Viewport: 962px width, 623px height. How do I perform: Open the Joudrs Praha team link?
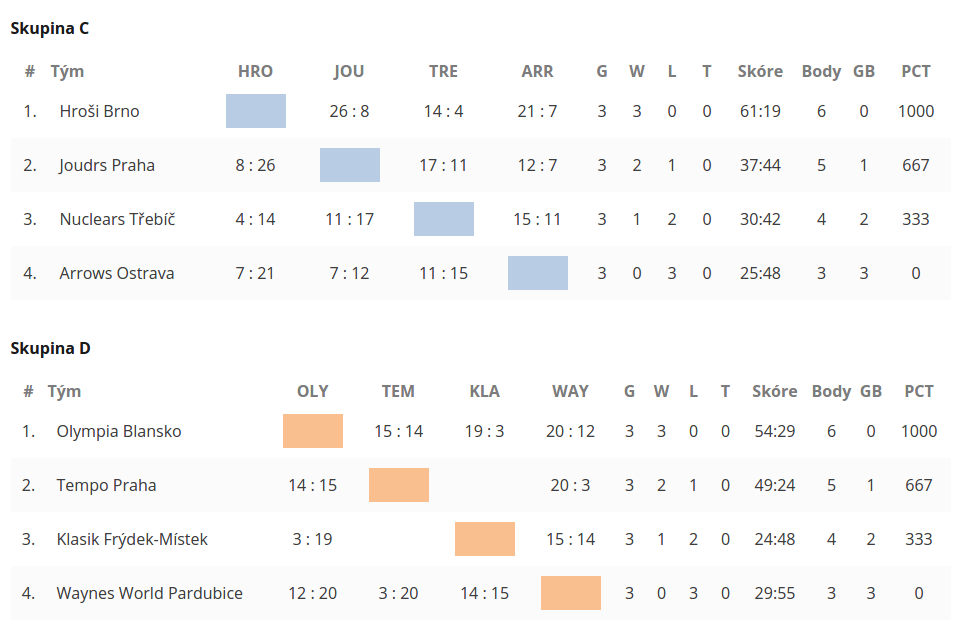pyautogui.click(x=107, y=165)
